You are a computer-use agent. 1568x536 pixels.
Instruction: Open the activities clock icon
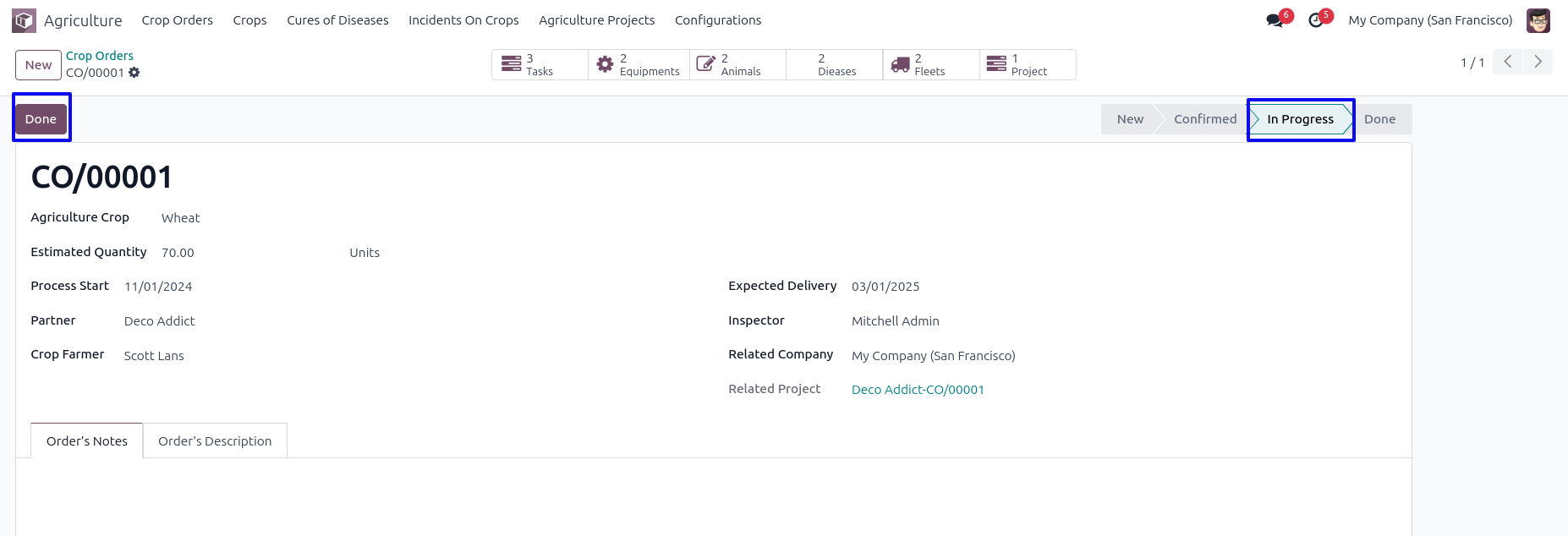(x=1315, y=20)
